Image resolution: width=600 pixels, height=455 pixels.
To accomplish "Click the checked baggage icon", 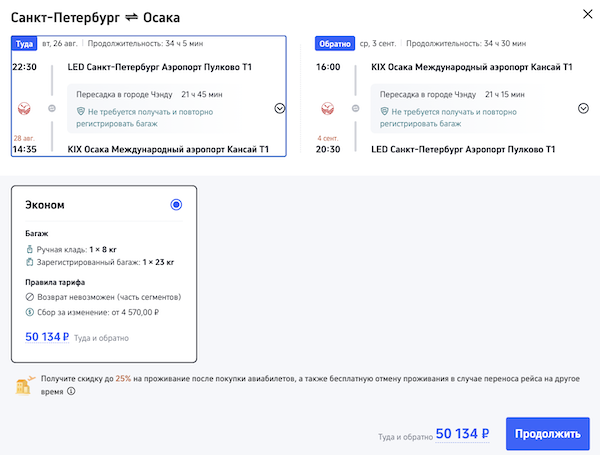I will [29, 262].
